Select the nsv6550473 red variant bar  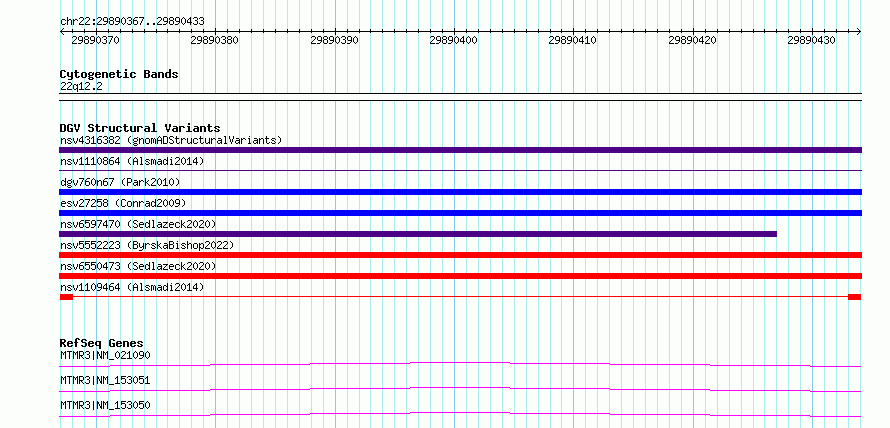click(x=460, y=276)
